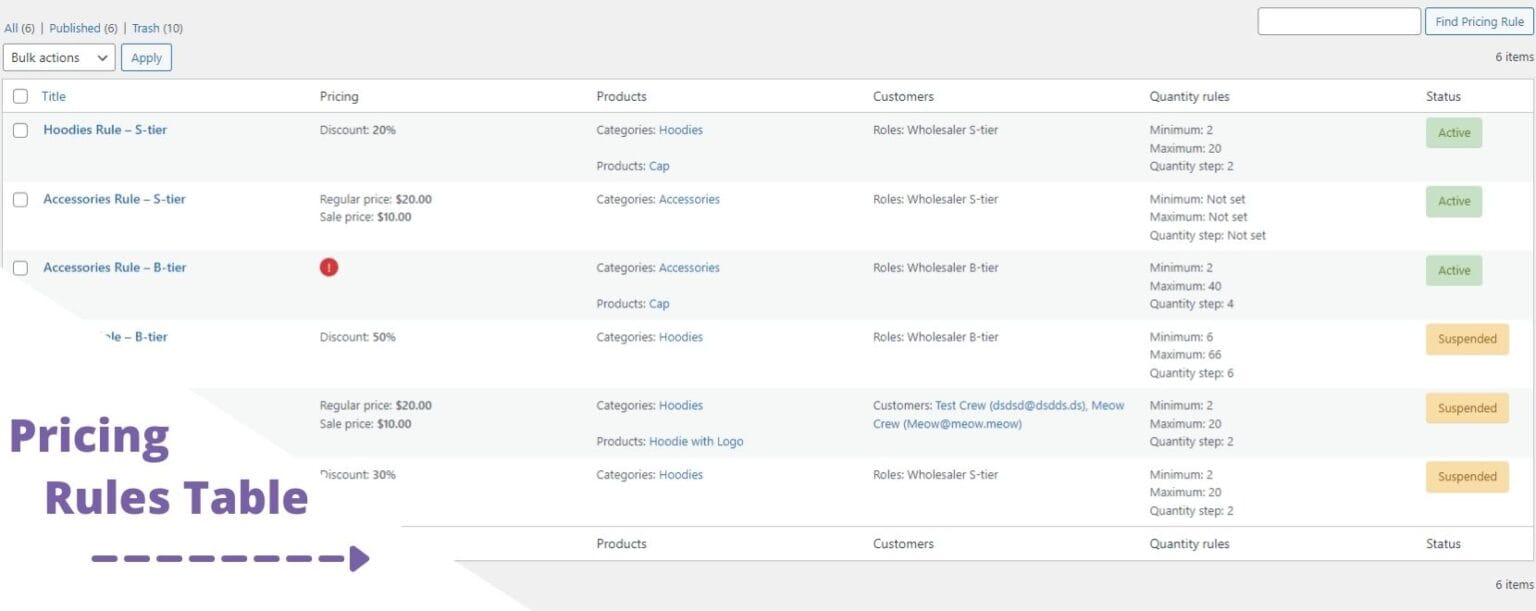Click the red pricing error icon

[x=329, y=267]
